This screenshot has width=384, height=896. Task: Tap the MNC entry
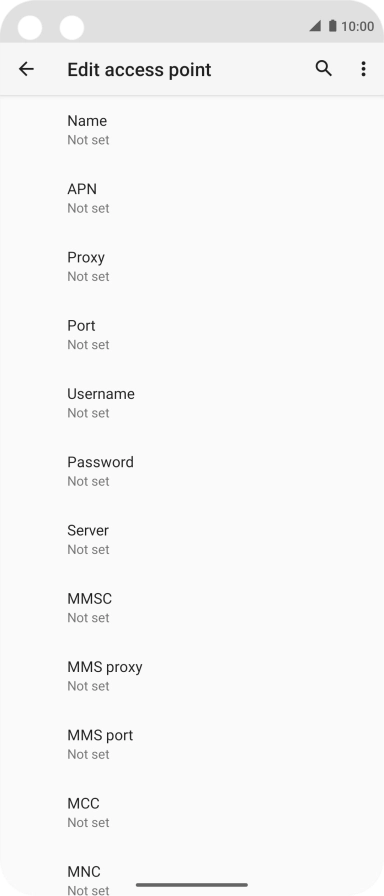pyautogui.click(x=192, y=871)
